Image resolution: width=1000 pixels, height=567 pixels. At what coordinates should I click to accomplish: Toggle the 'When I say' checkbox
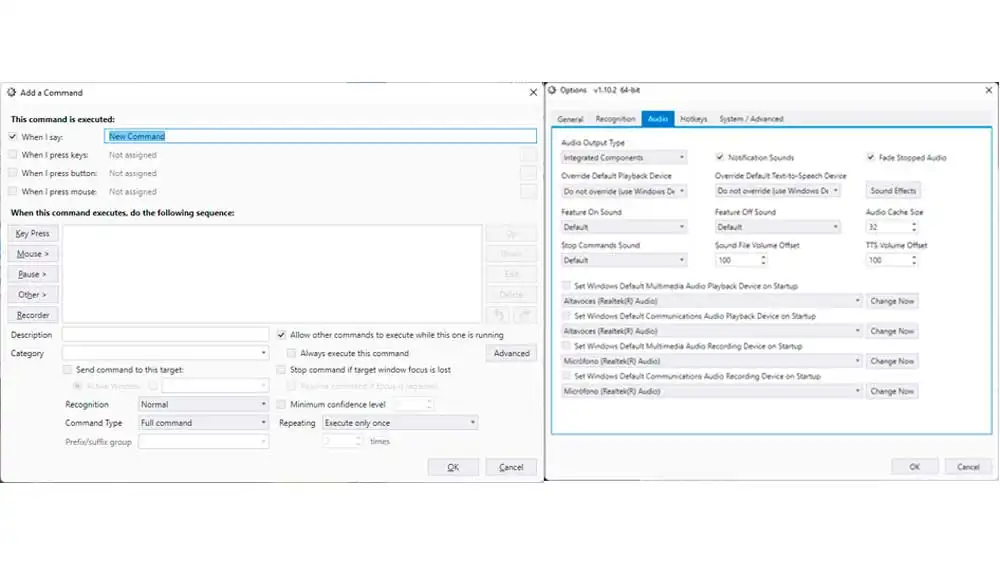(x=13, y=136)
